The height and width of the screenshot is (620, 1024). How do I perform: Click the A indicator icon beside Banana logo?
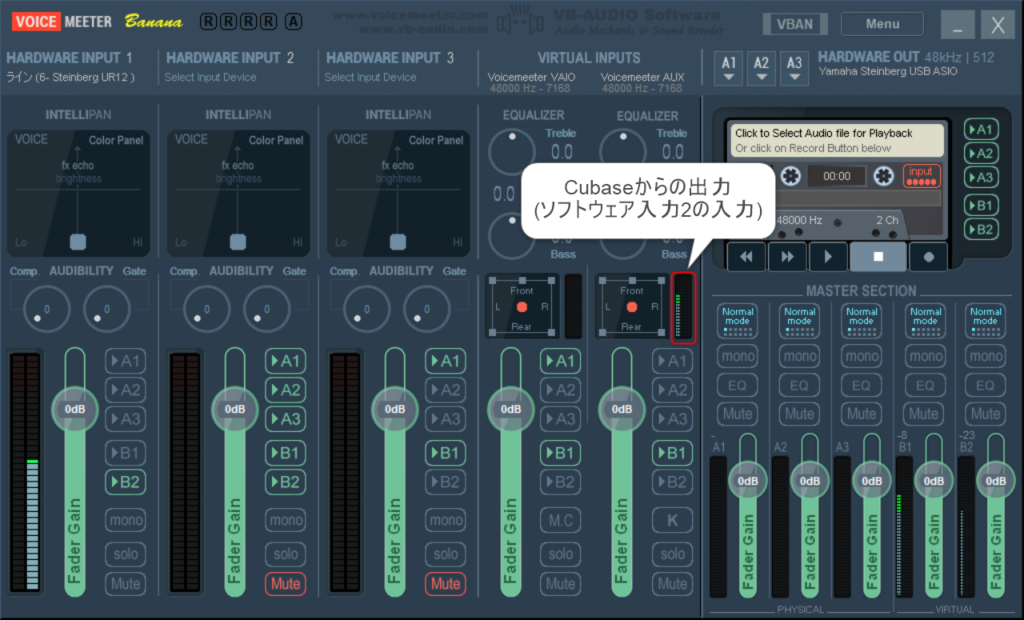click(x=293, y=22)
